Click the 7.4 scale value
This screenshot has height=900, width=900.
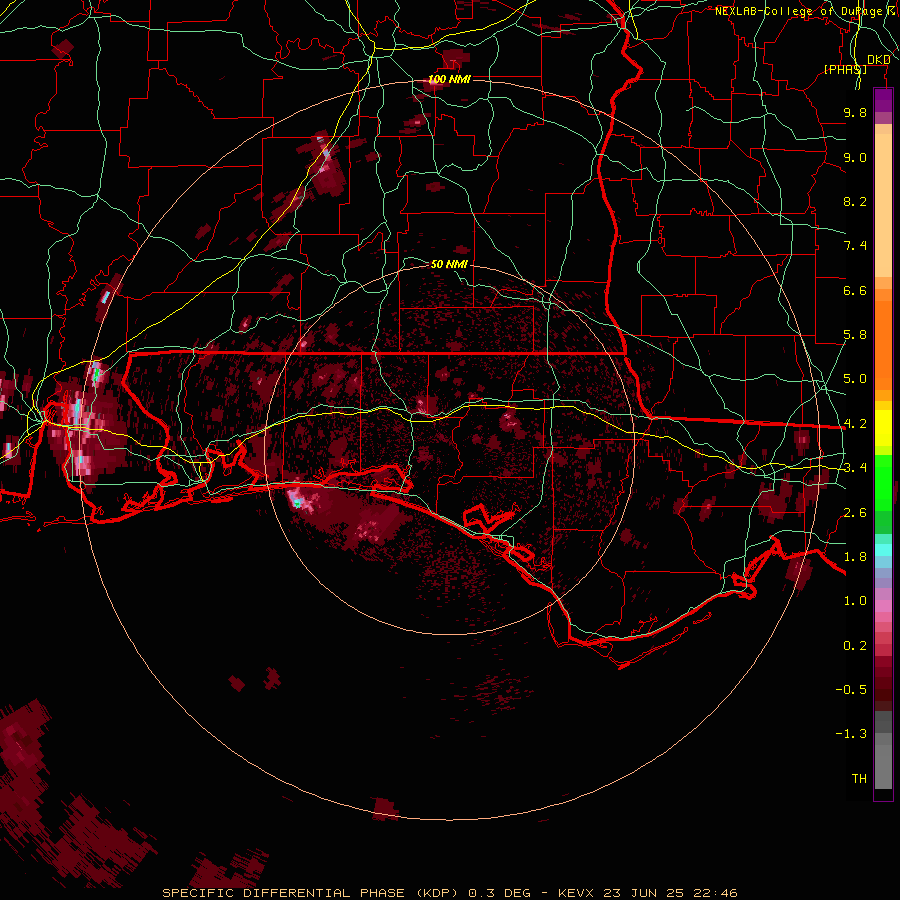(855, 246)
